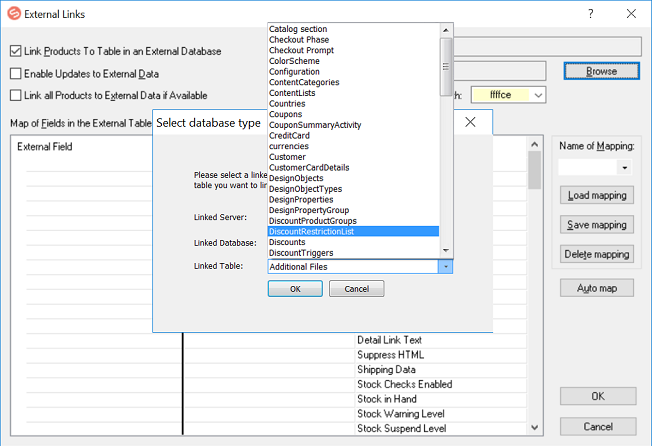Select Coupons from the dropdown list

point(286,114)
